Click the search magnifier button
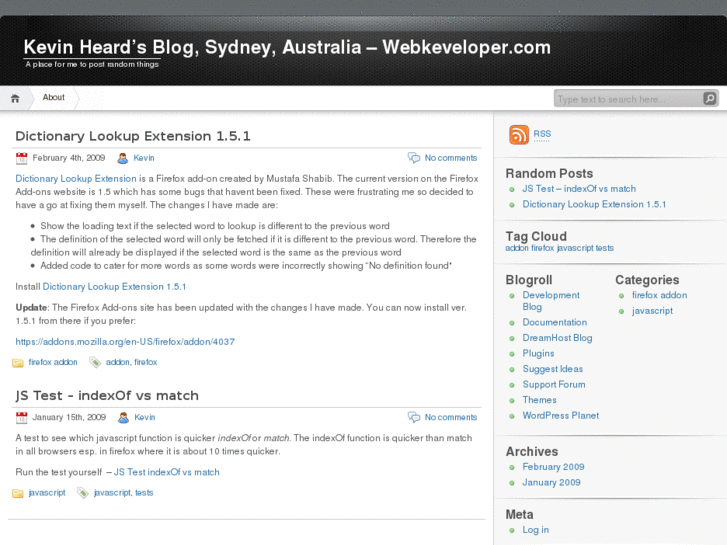Screen dimensions: 727x545 tap(709, 98)
